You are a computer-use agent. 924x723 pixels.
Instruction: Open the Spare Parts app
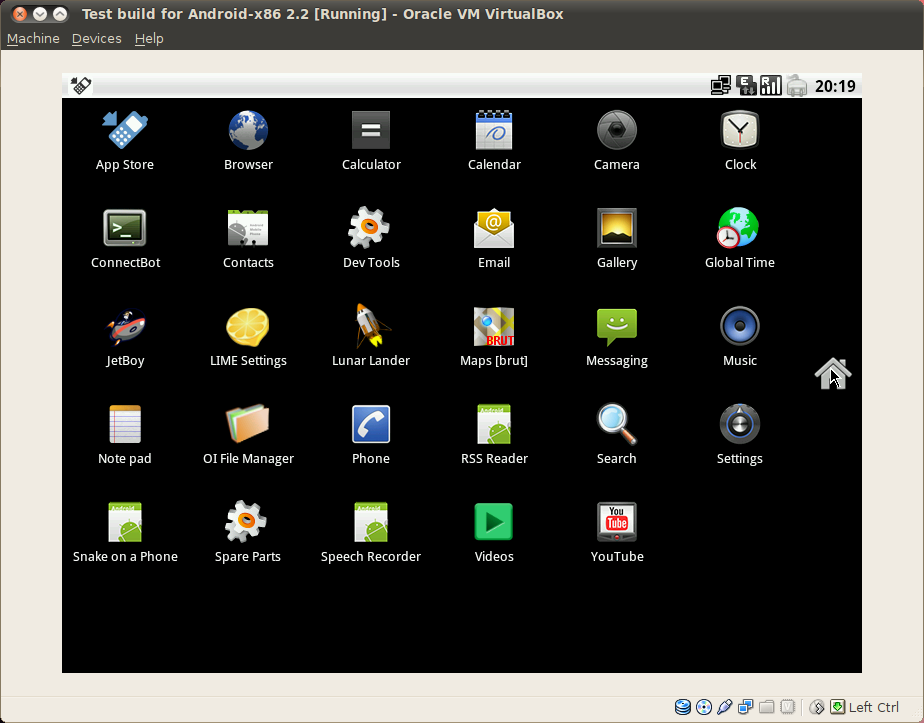click(248, 533)
